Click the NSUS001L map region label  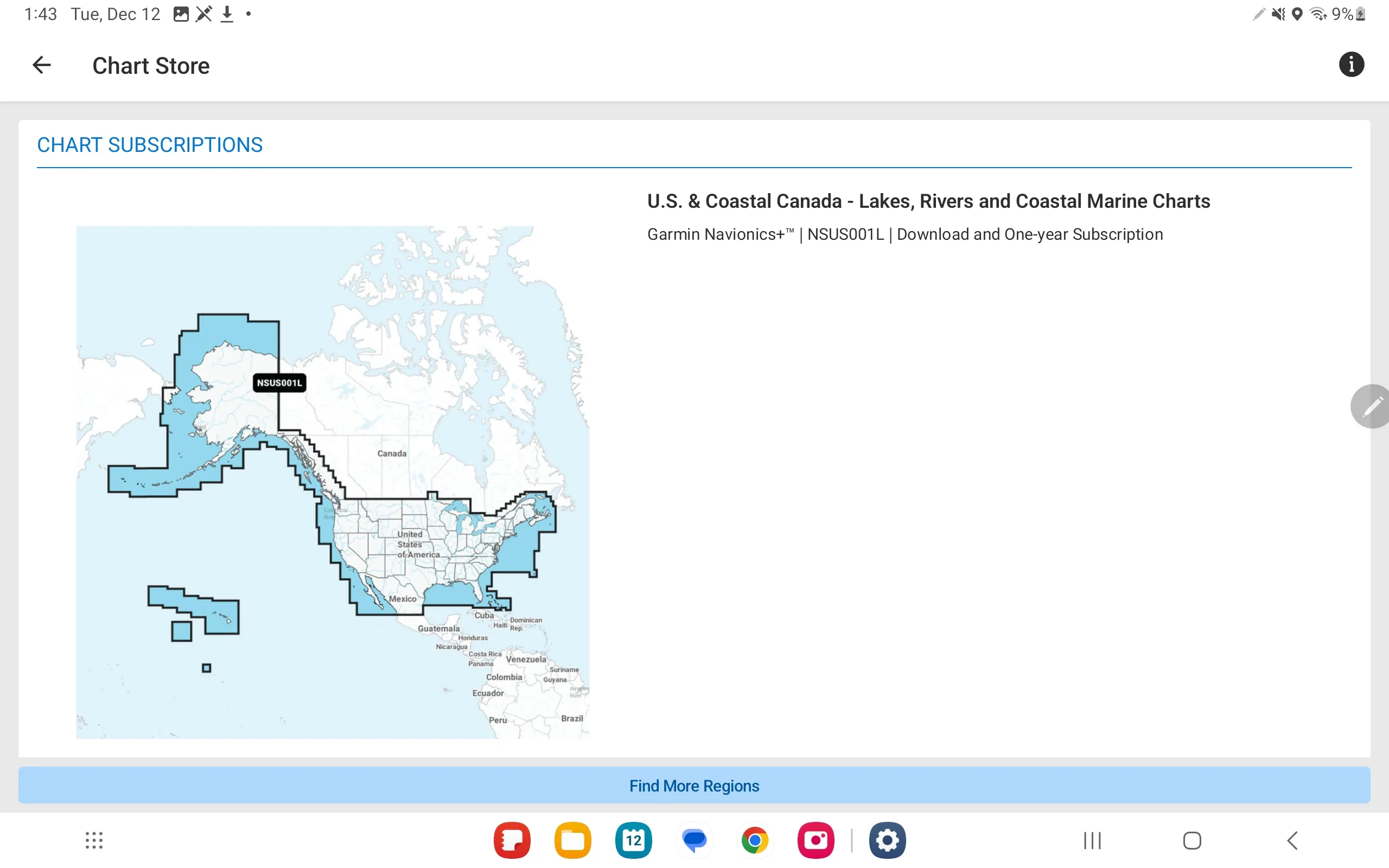[x=280, y=383]
